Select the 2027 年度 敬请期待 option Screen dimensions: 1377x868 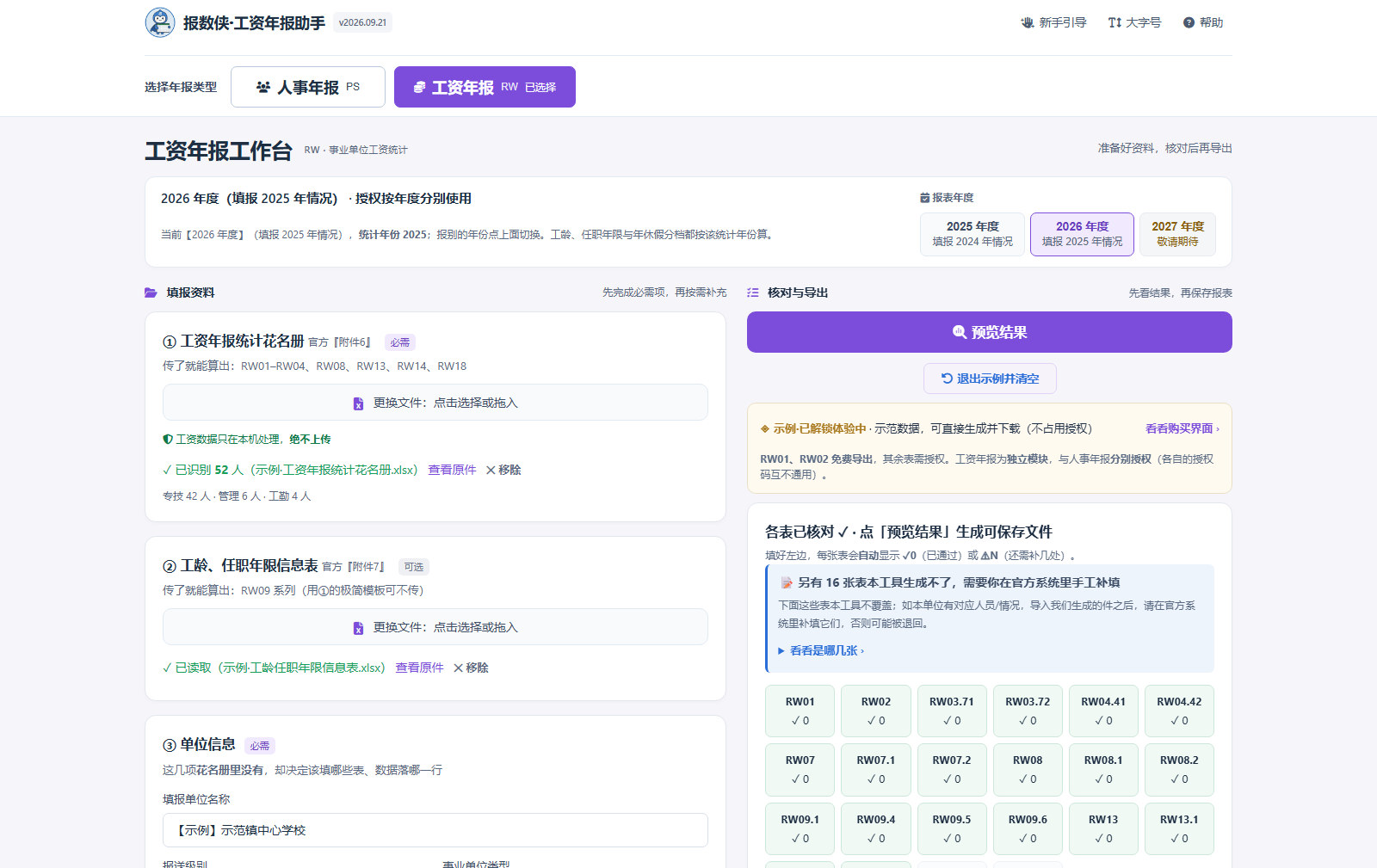coord(1177,234)
